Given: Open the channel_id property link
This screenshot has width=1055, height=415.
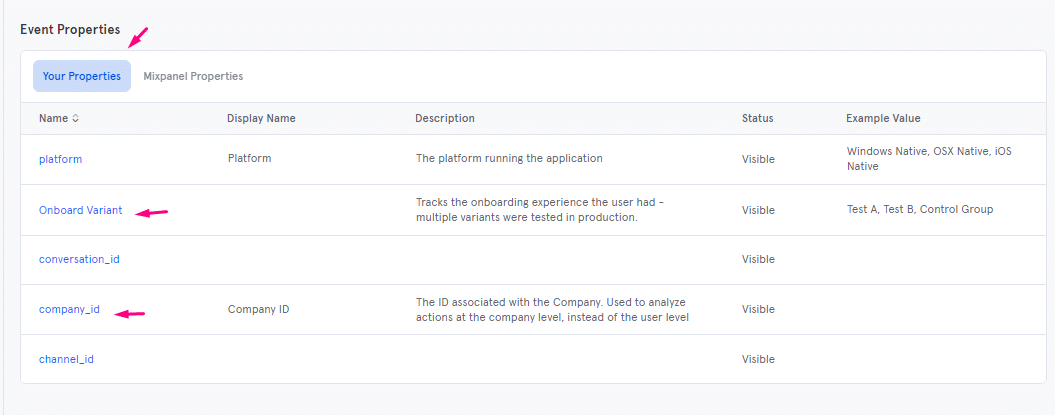Looking at the screenshot, I should pyautogui.click(x=66, y=359).
